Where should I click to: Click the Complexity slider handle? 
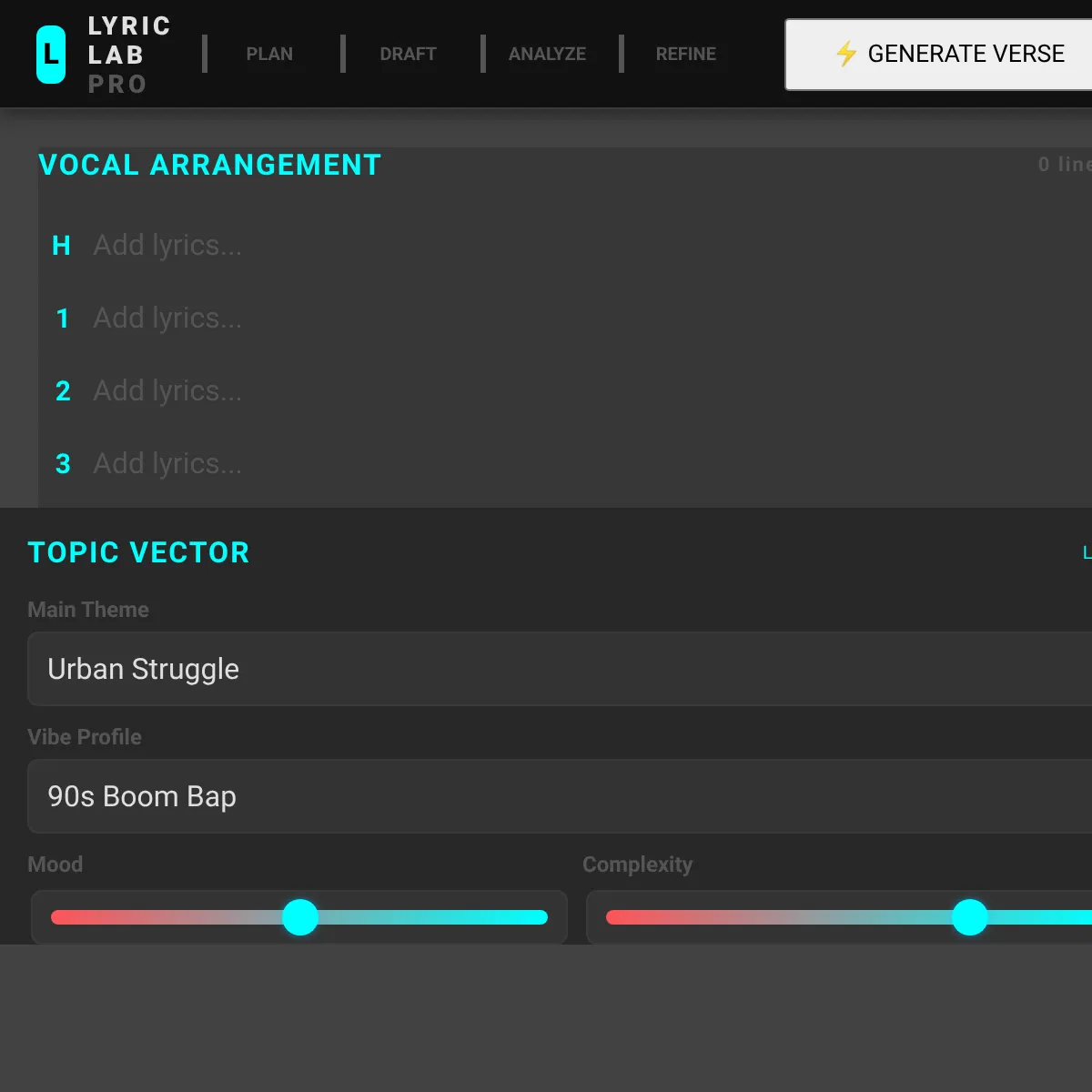pos(970,917)
